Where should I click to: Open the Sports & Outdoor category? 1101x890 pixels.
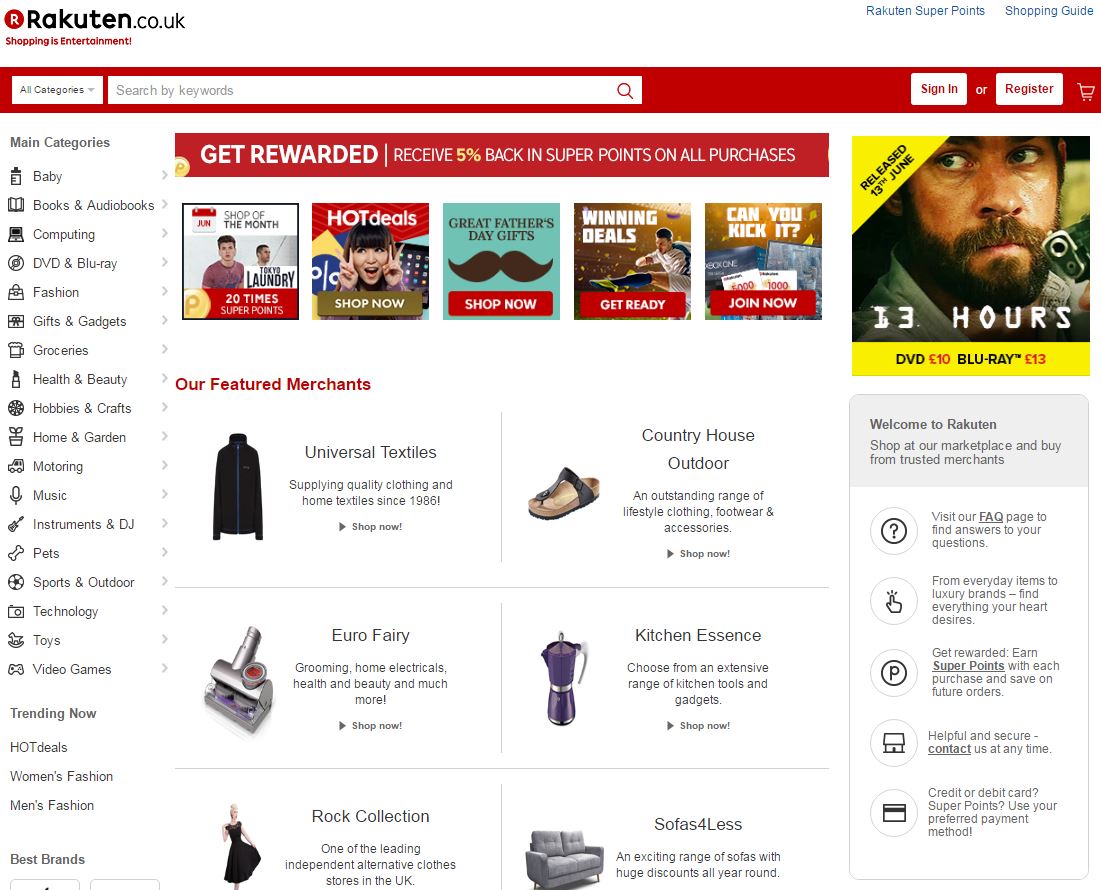pos(84,583)
